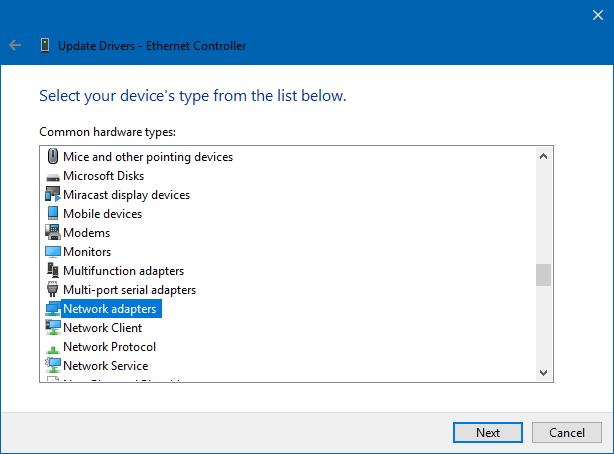Click the Miracast display devices icon

coord(53,195)
